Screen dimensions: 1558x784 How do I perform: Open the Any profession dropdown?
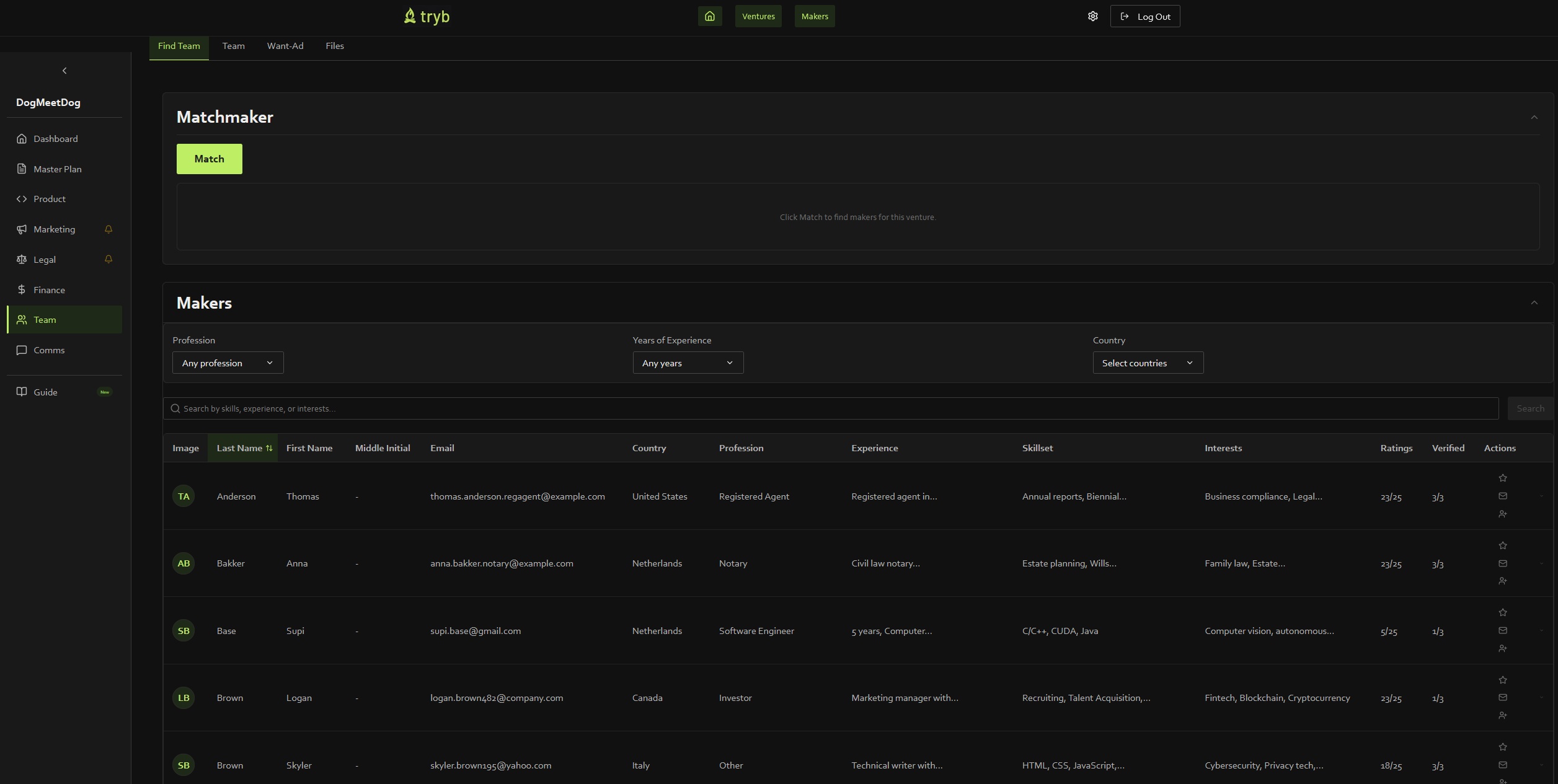point(228,363)
